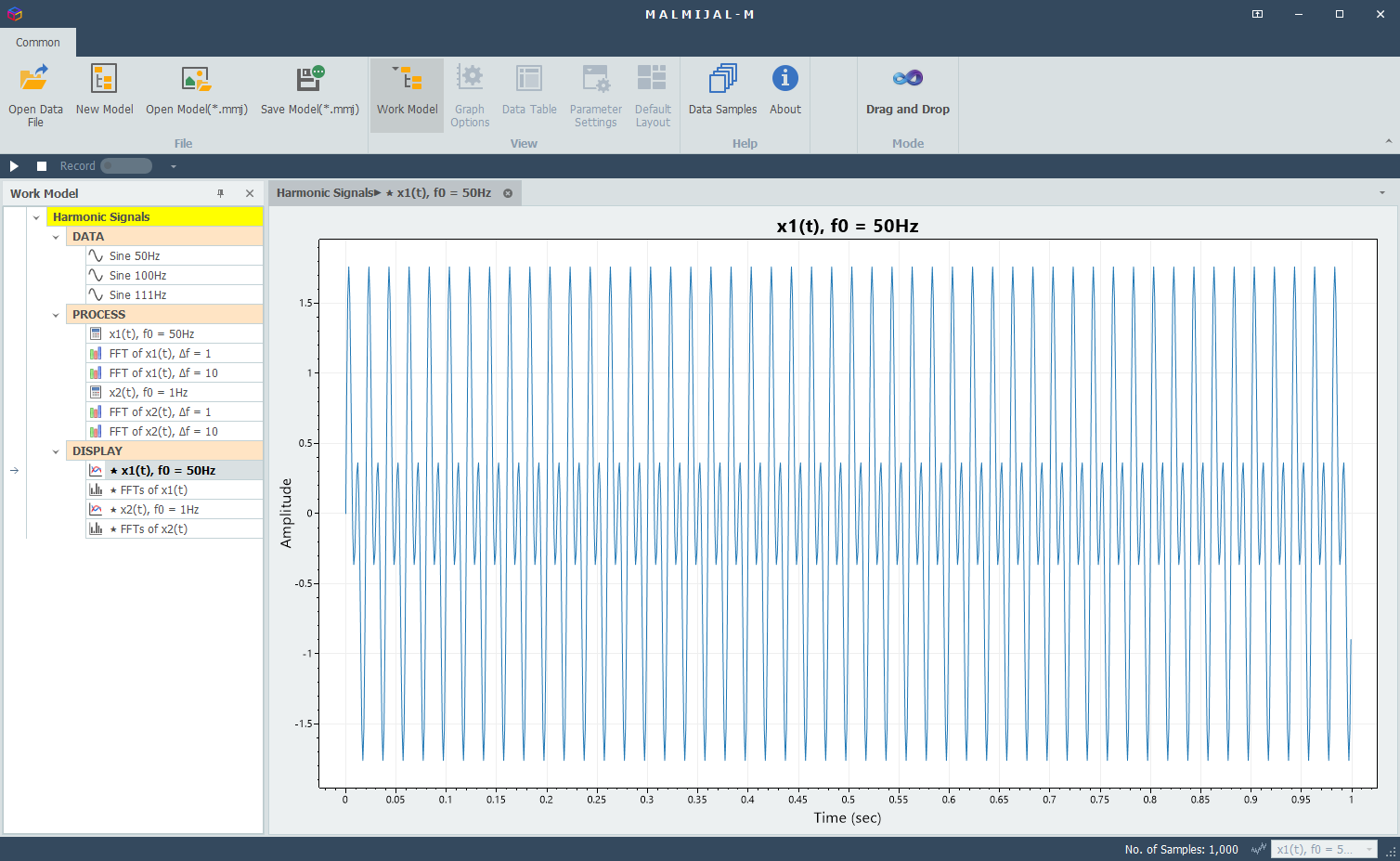The height and width of the screenshot is (861, 1400).
Task: Show the Data Table
Action: [529, 91]
